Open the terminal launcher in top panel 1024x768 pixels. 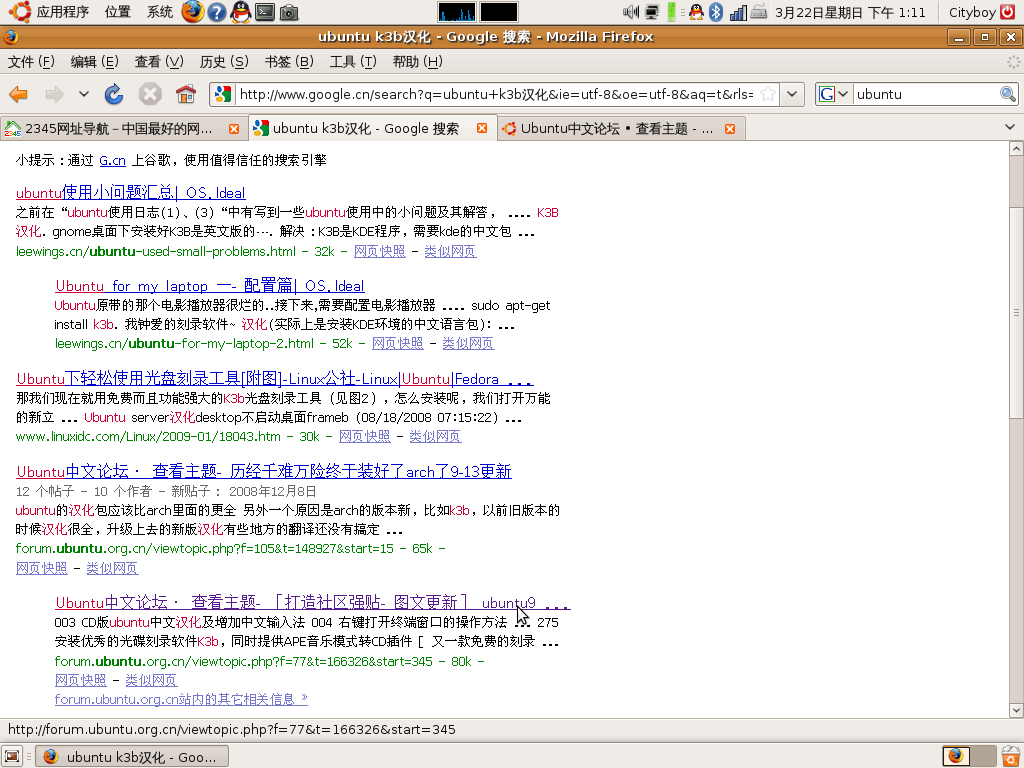coord(265,12)
